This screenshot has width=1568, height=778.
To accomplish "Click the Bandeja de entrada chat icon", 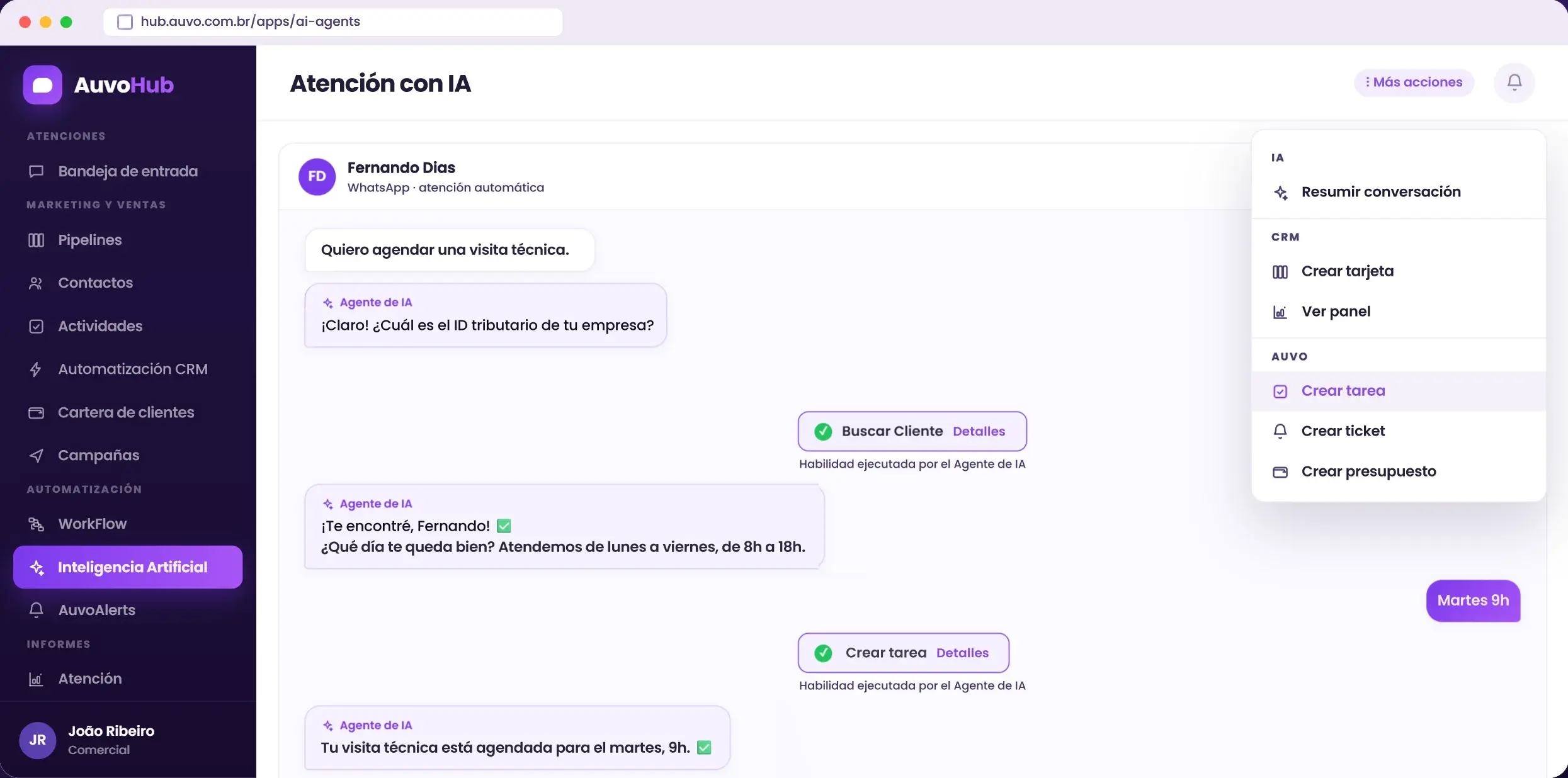I will 36,171.
